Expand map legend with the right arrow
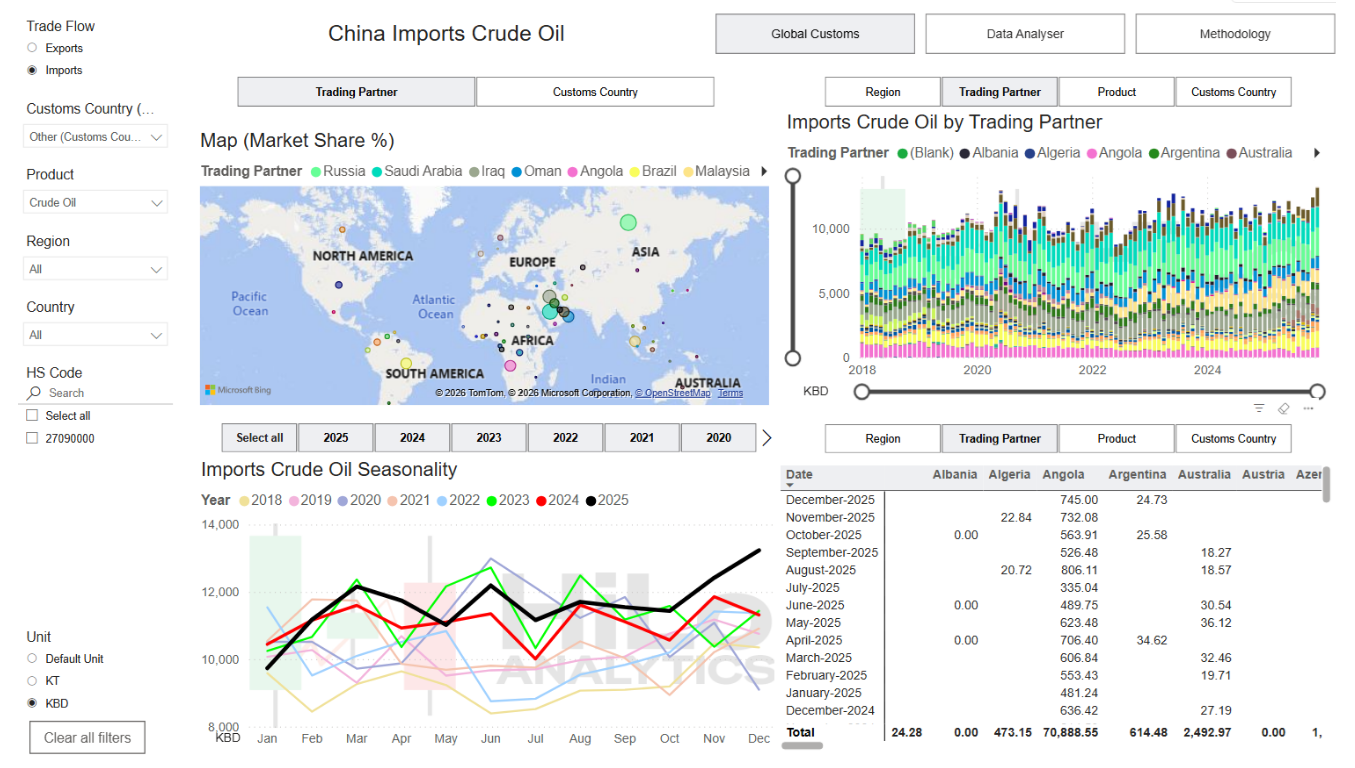 (764, 171)
